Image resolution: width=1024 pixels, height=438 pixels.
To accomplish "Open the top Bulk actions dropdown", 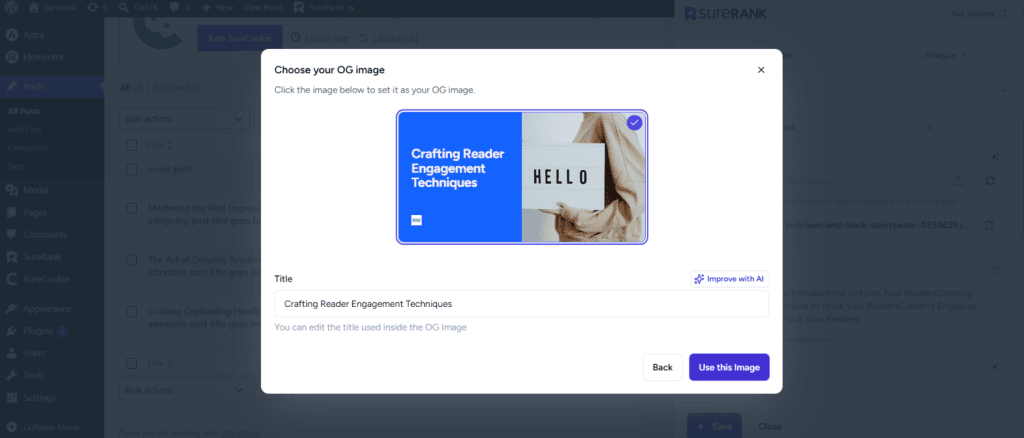I will [182, 119].
